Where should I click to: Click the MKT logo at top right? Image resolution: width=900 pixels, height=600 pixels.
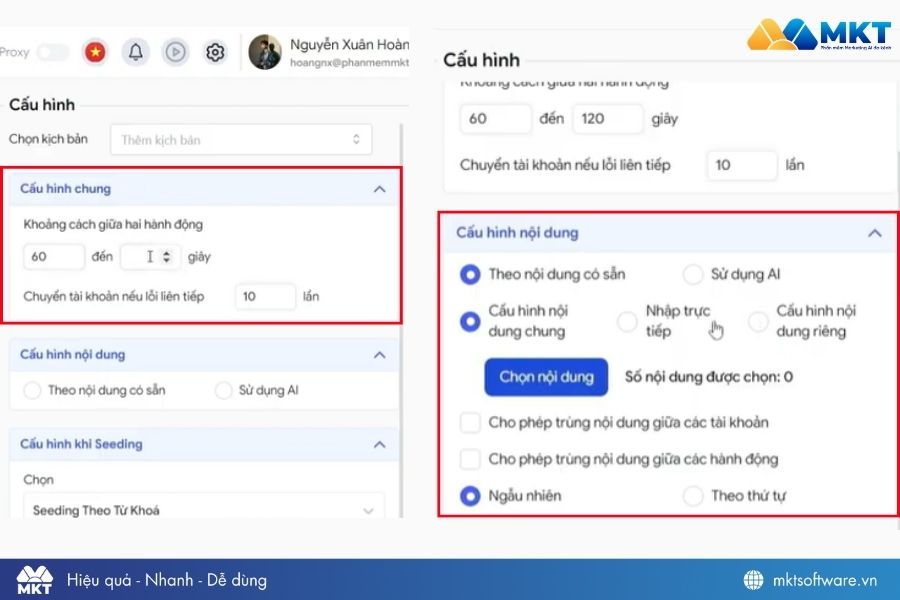(x=820, y=34)
